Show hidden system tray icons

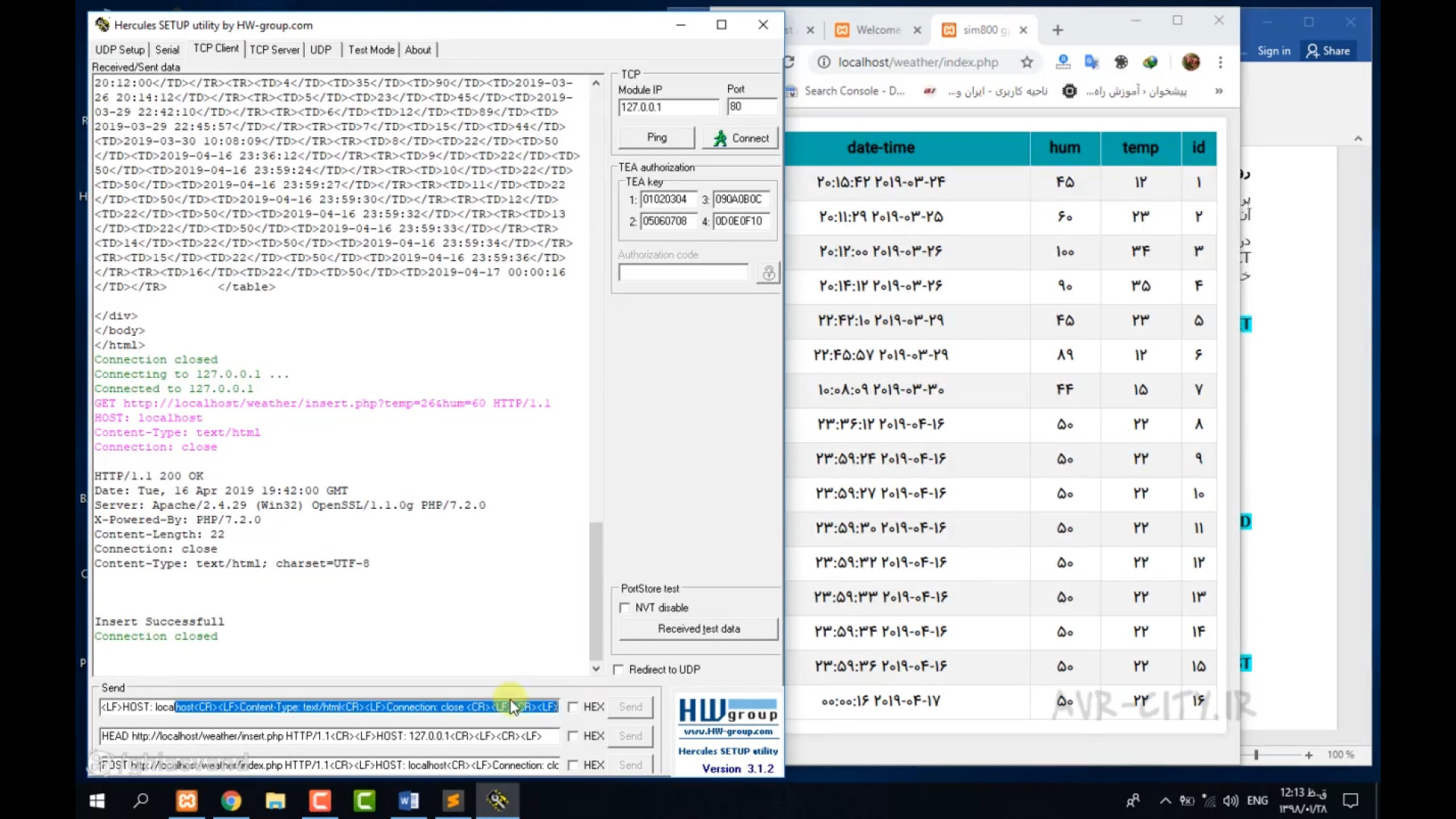1166,801
